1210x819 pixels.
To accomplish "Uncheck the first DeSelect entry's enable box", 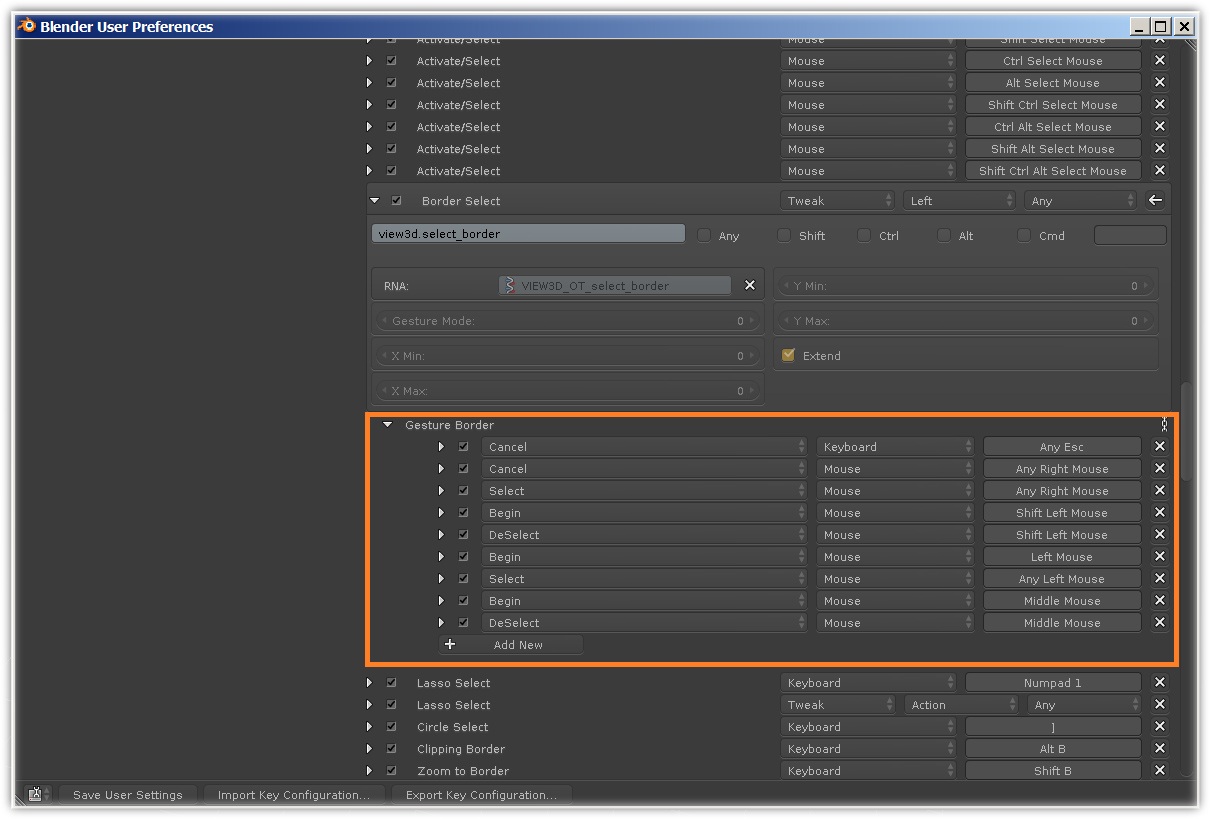I will click(x=463, y=534).
